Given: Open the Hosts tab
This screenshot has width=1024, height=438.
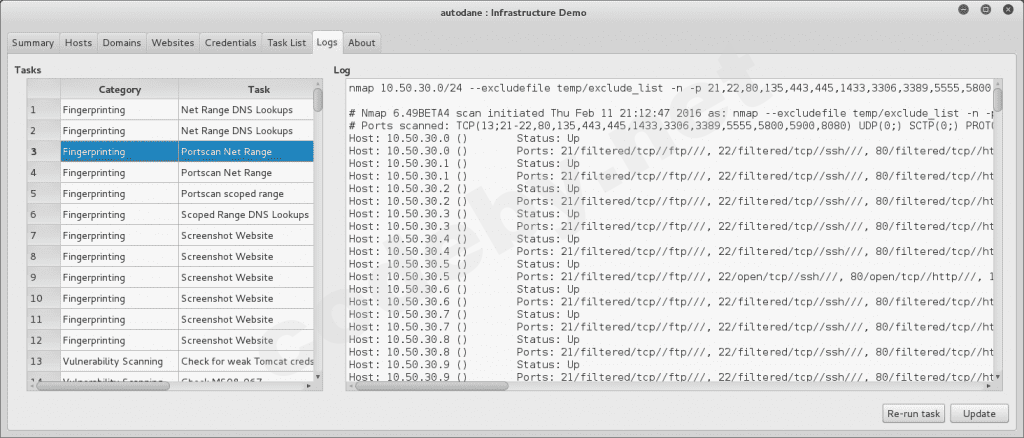Looking at the screenshot, I should pyautogui.click(x=78, y=43).
